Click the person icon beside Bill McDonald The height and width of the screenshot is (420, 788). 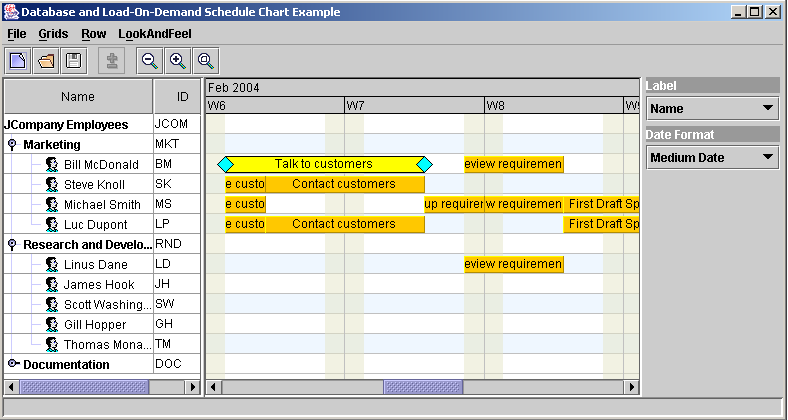(52, 165)
